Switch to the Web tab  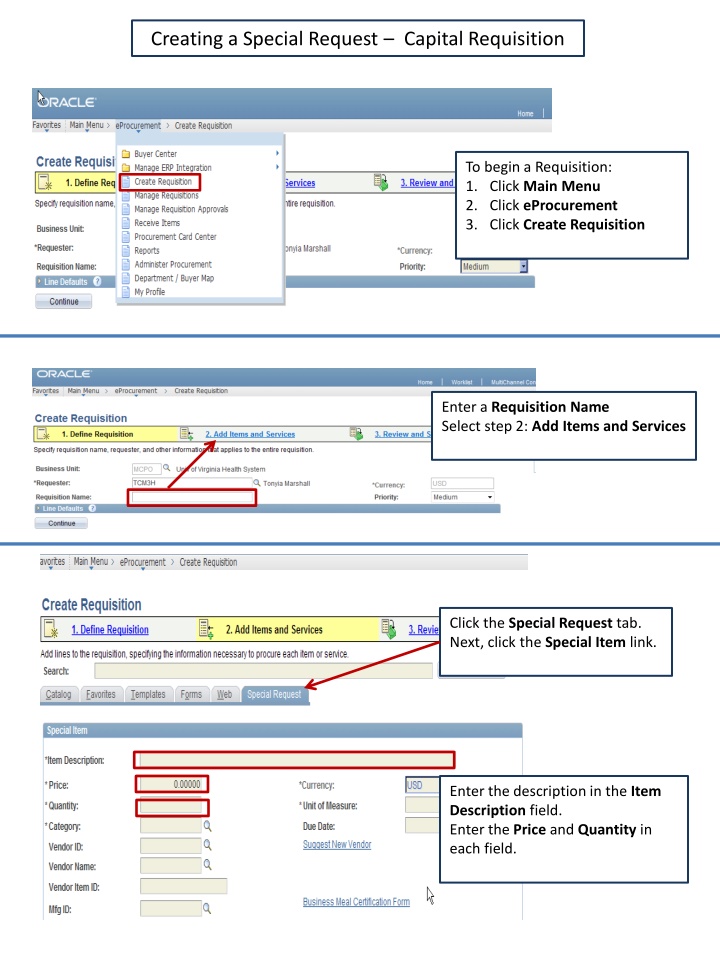(225, 694)
